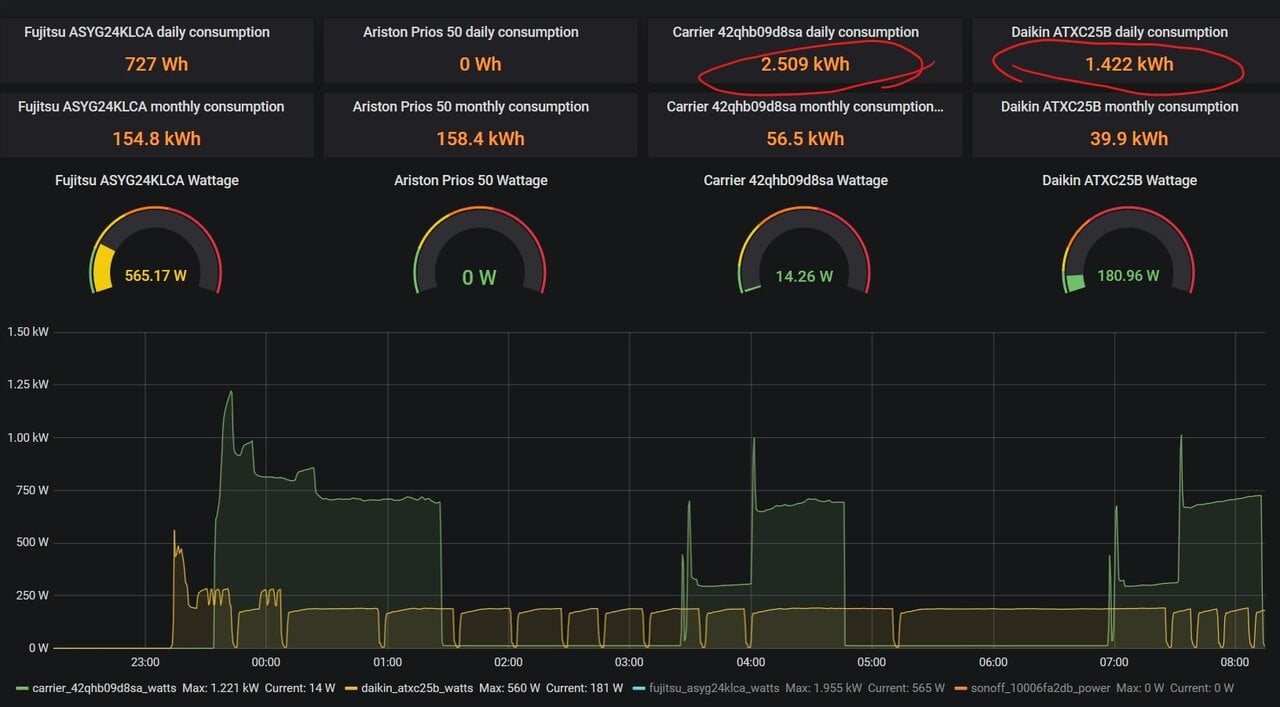The image size is (1280, 707).
Task: Click Current: 181 W in daikin legend
Action: click(x=584, y=688)
